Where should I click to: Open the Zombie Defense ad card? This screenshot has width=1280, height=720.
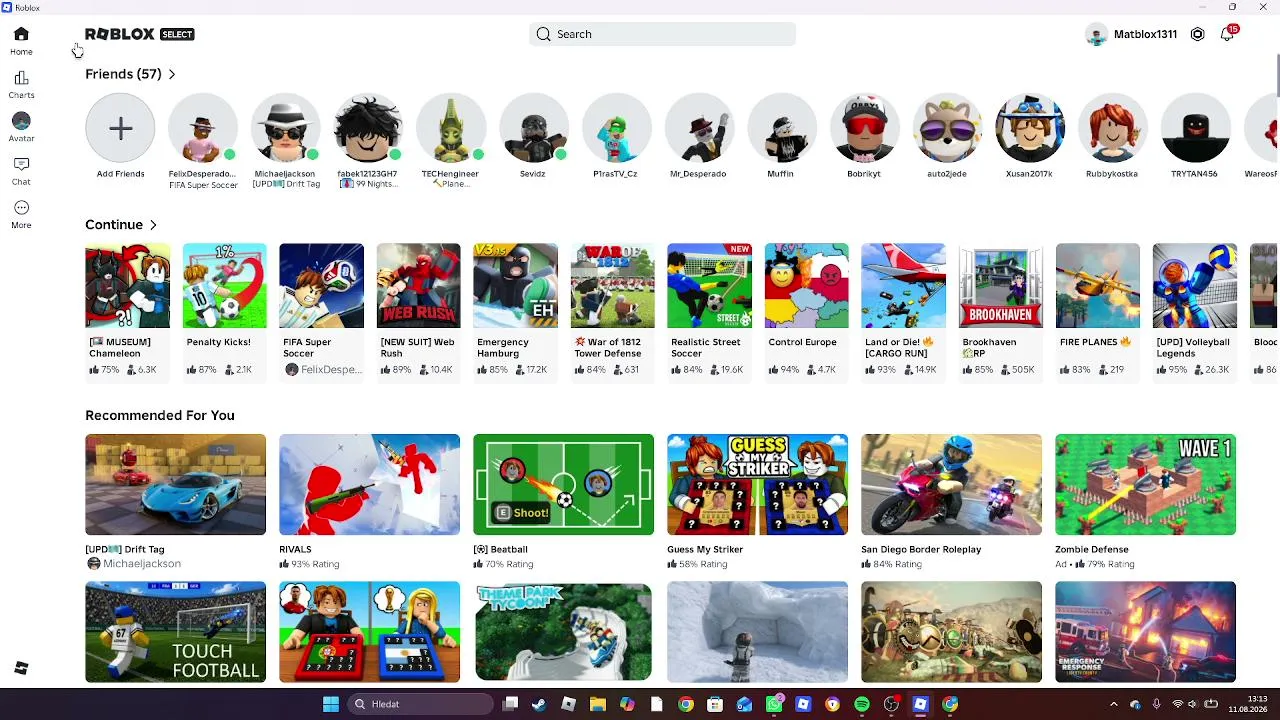coord(1145,485)
